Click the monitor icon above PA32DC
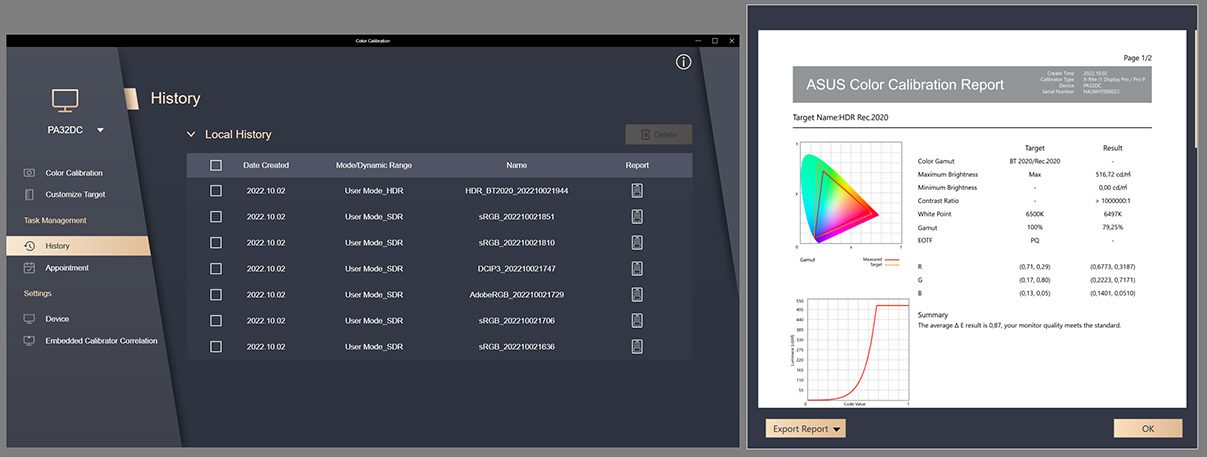The width and height of the screenshot is (1207, 457). pos(65,100)
